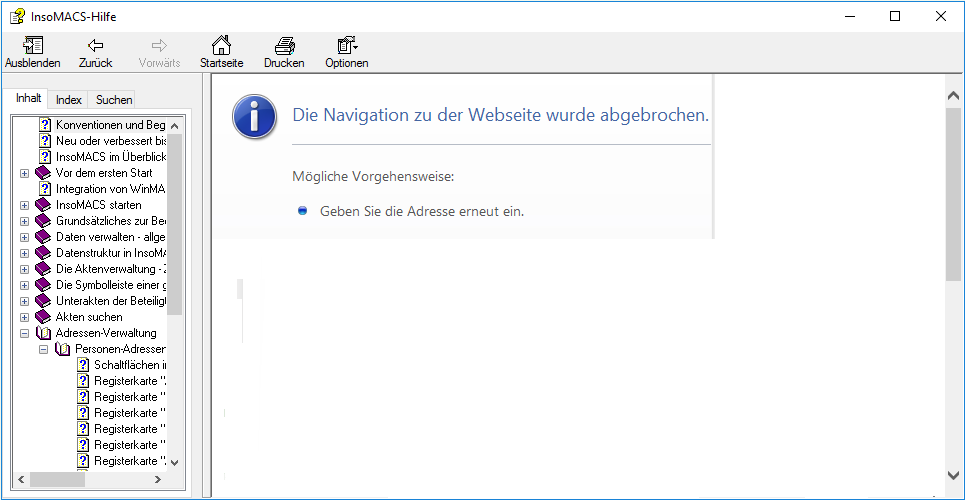Click the content pane vertical scrollbar thumb
The width and height of the screenshot is (965, 502).
tap(953, 195)
